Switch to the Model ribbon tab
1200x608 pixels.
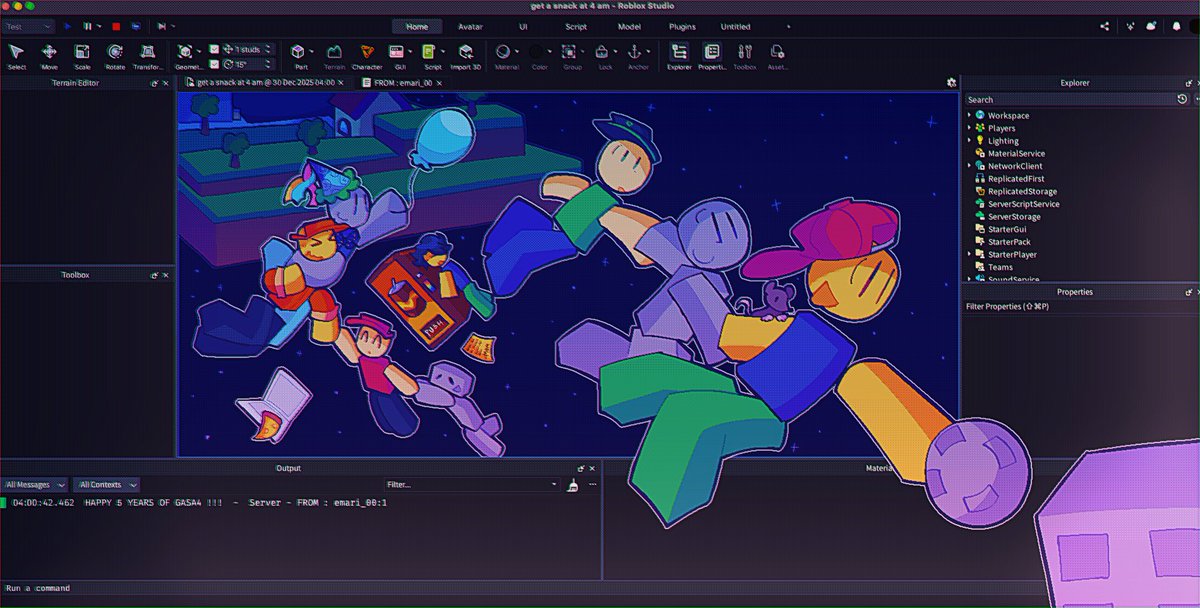629,27
